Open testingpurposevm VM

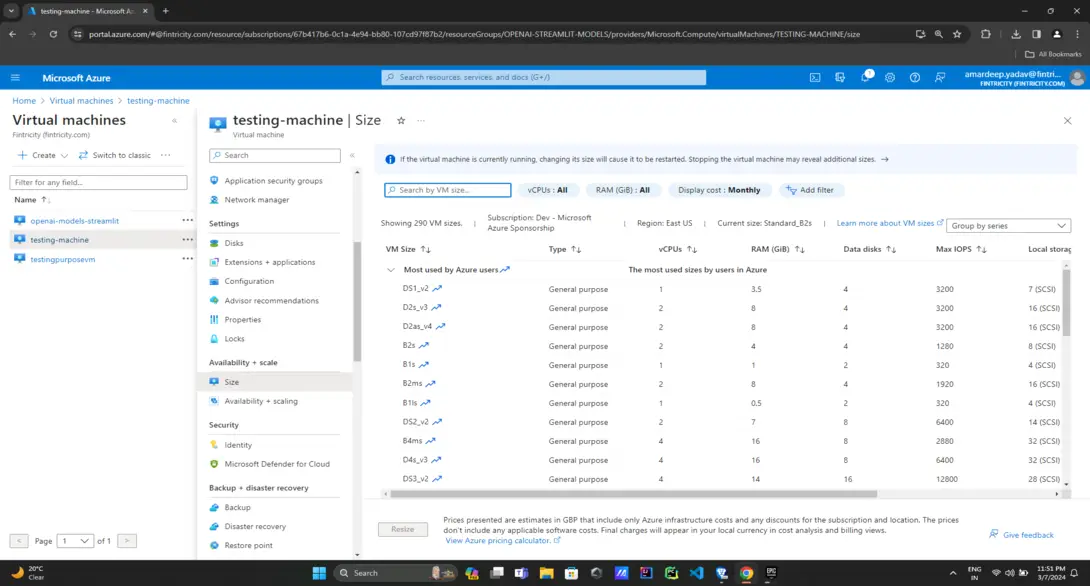(x=63, y=259)
